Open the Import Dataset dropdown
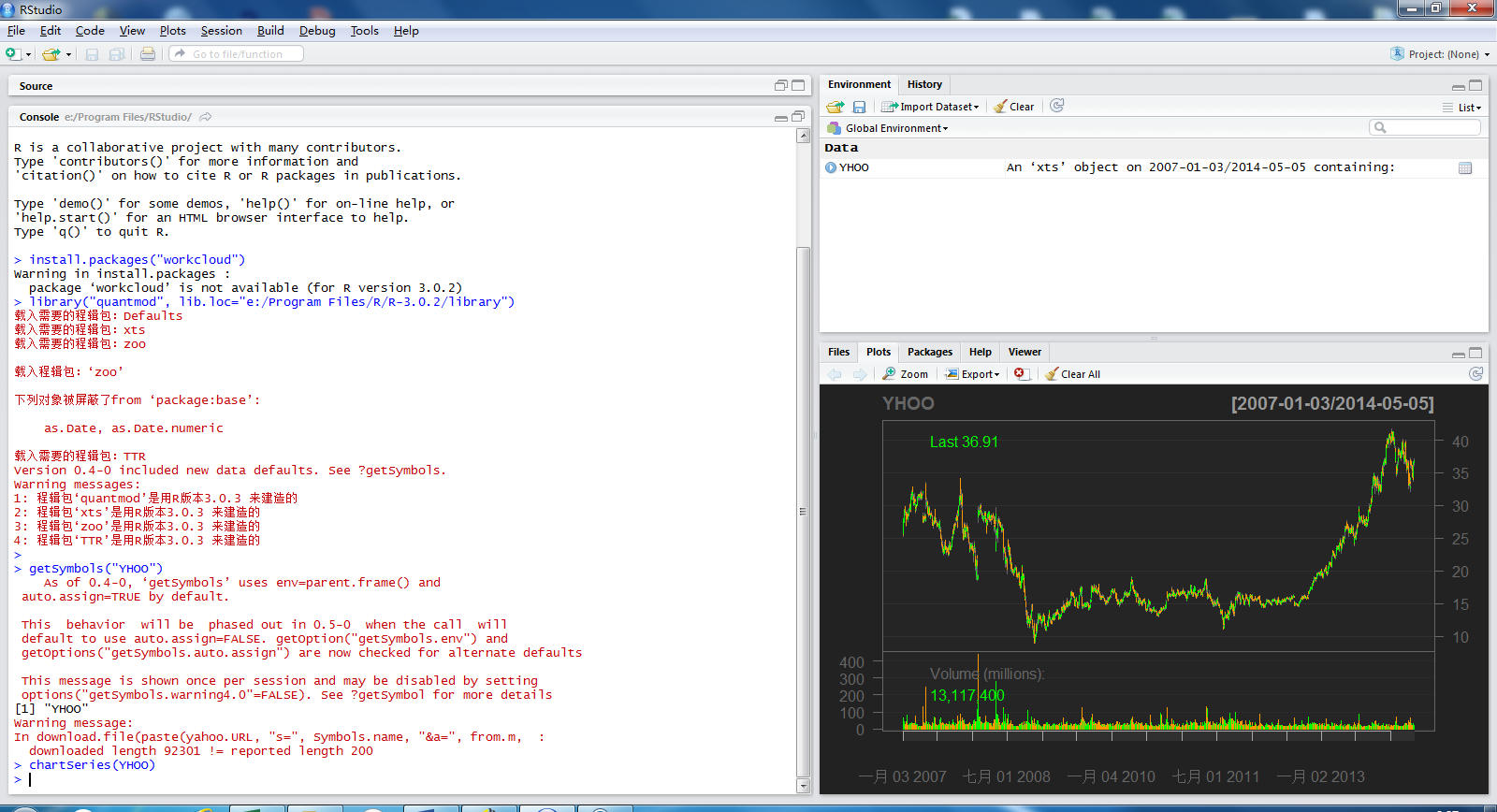Viewport: 1497px width, 812px height. pyautogui.click(x=931, y=107)
